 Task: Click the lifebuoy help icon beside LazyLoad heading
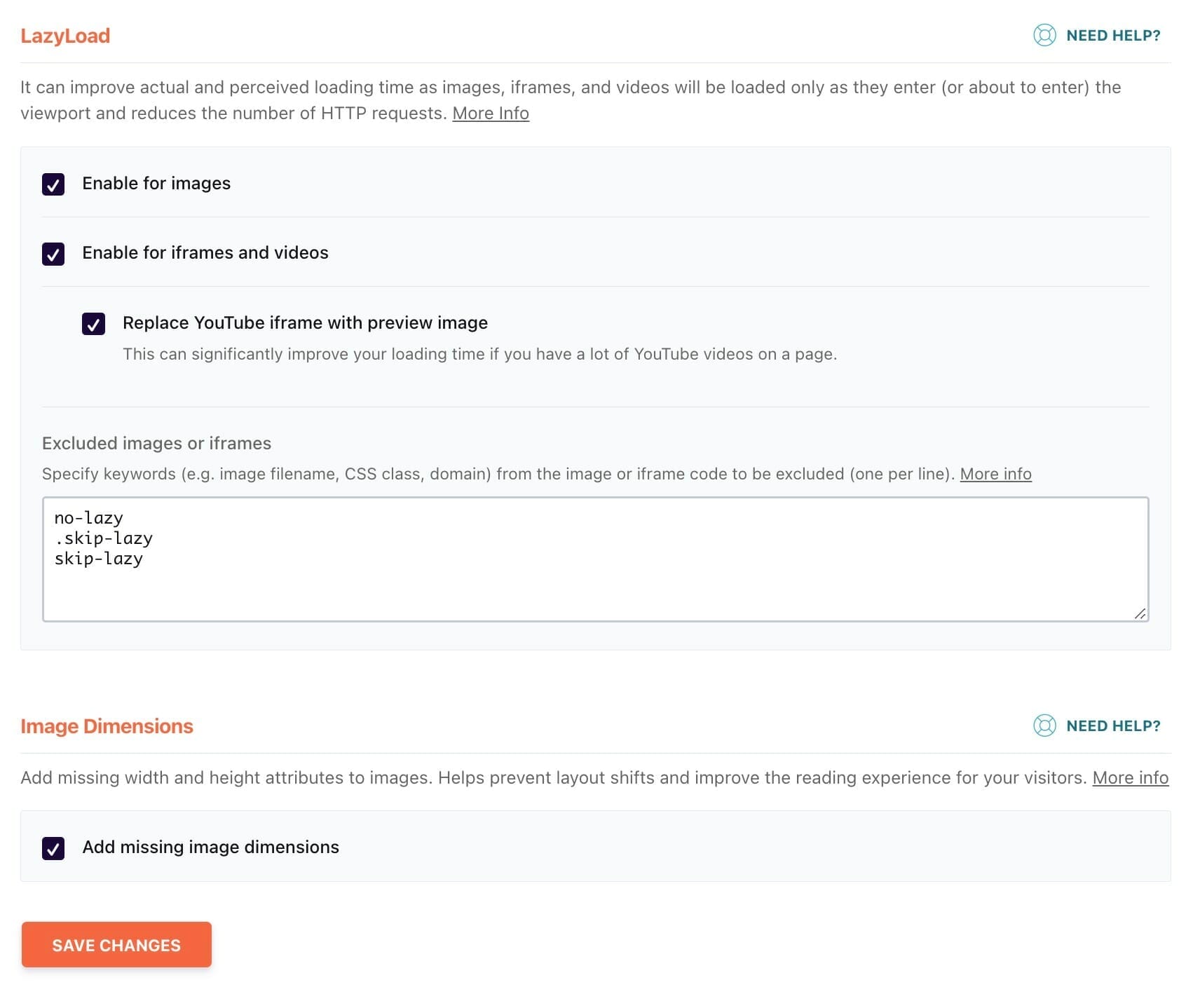point(1044,35)
